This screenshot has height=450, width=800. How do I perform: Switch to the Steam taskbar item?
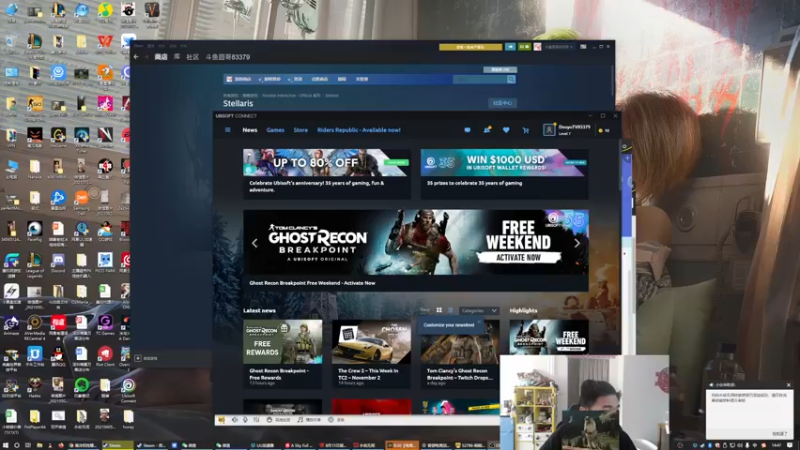117,445
